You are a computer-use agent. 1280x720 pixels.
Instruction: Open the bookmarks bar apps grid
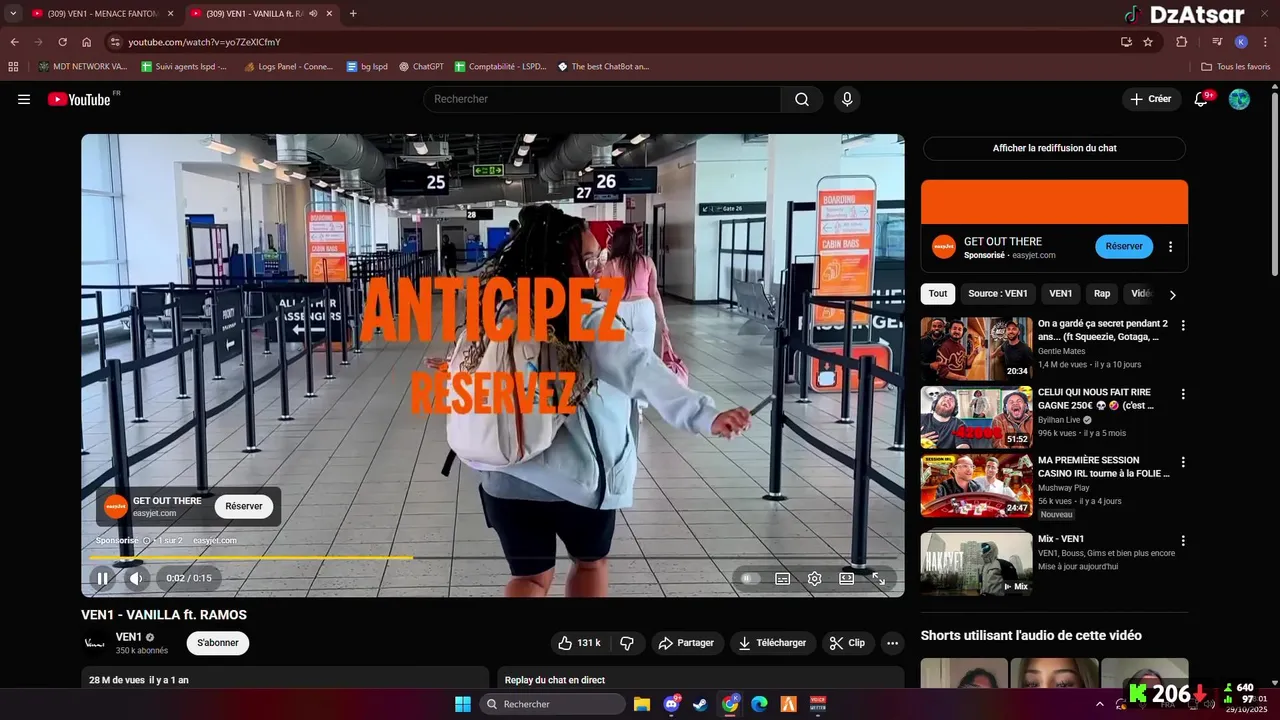click(x=13, y=67)
